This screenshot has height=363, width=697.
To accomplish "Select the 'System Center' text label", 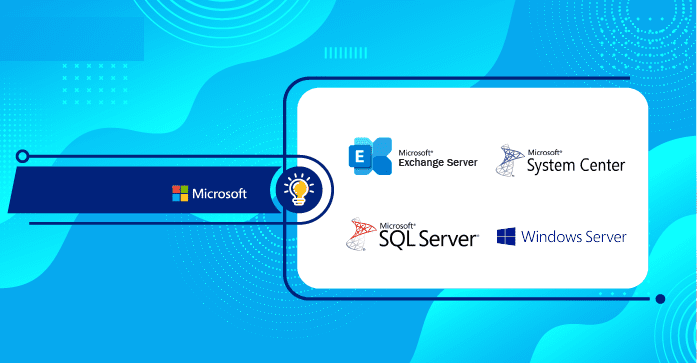I will [576, 165].
